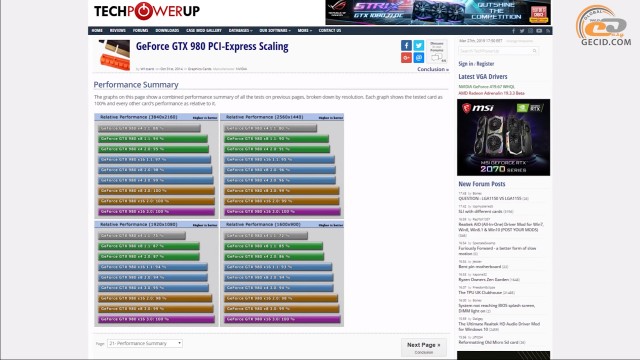Open Instagram icon in navigation bar
Screen dimensions: 640x360
coord(530,31)
